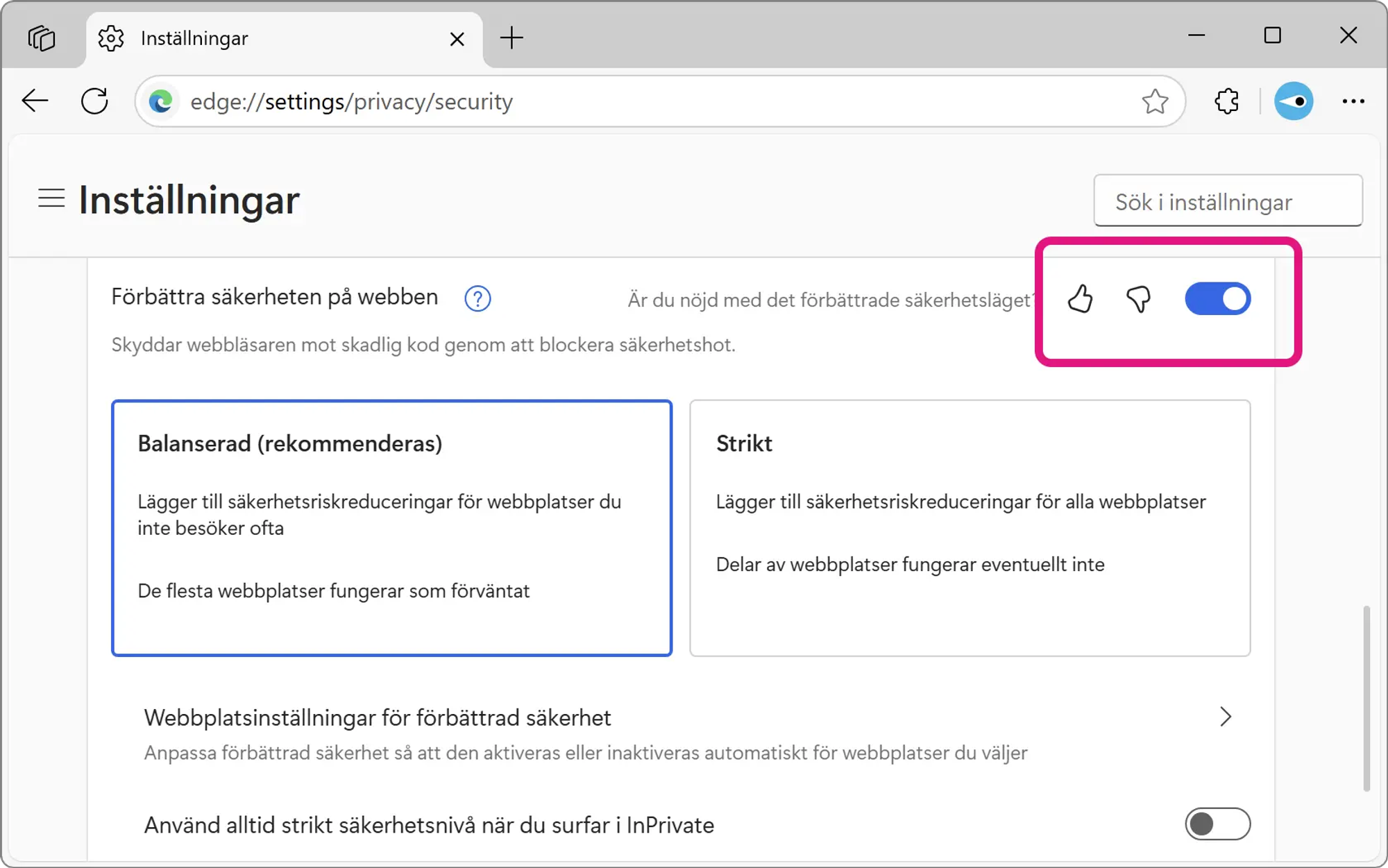Close the Inställningar tab
This screenshot has height=868, width=1388.
pos(457,39)
